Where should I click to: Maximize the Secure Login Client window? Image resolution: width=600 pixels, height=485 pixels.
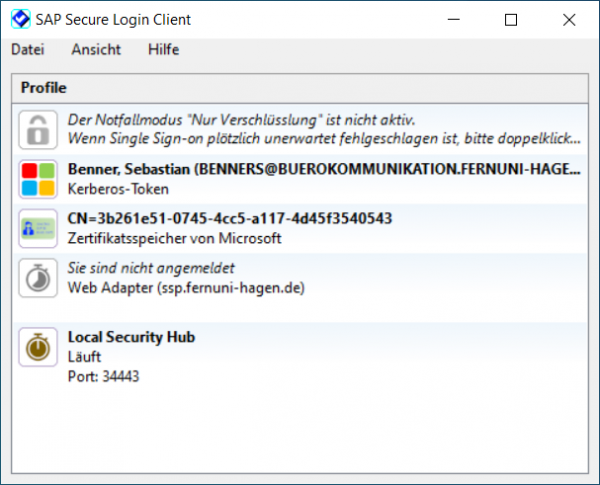tap(511, 19)
